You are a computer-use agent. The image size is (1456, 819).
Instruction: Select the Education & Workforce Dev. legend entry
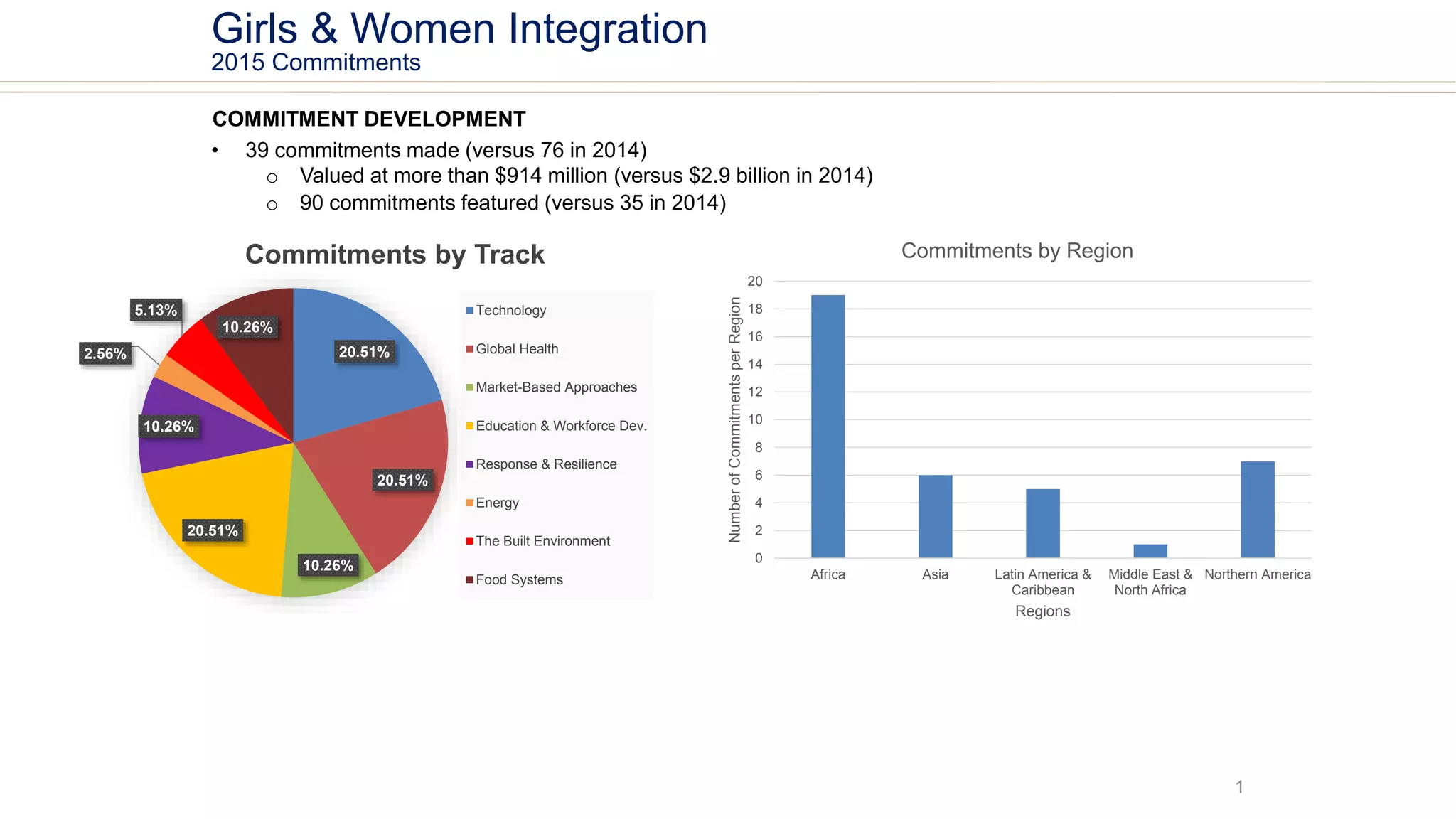(x=560, y=426)
